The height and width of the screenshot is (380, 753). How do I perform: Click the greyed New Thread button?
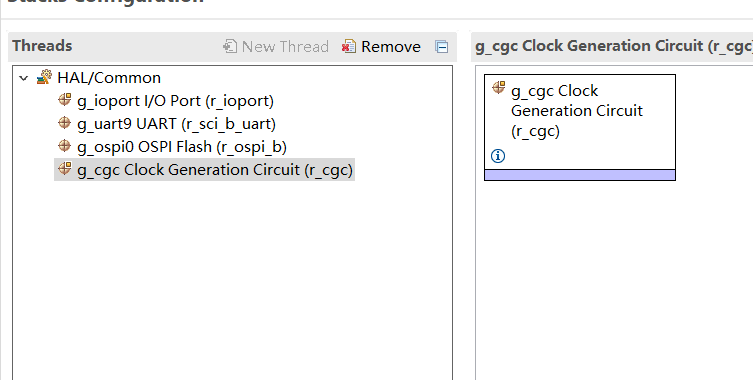click(276, 47)
